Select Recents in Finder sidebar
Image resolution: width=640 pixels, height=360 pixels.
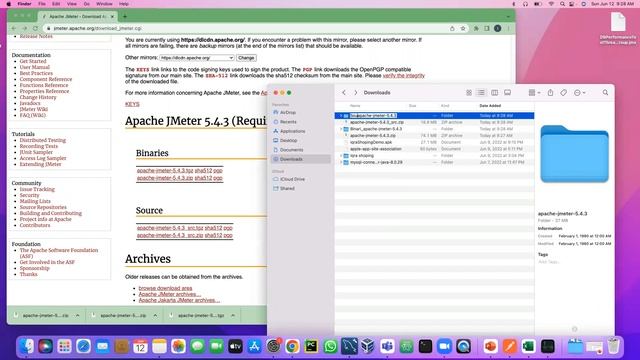click(288, 122)
